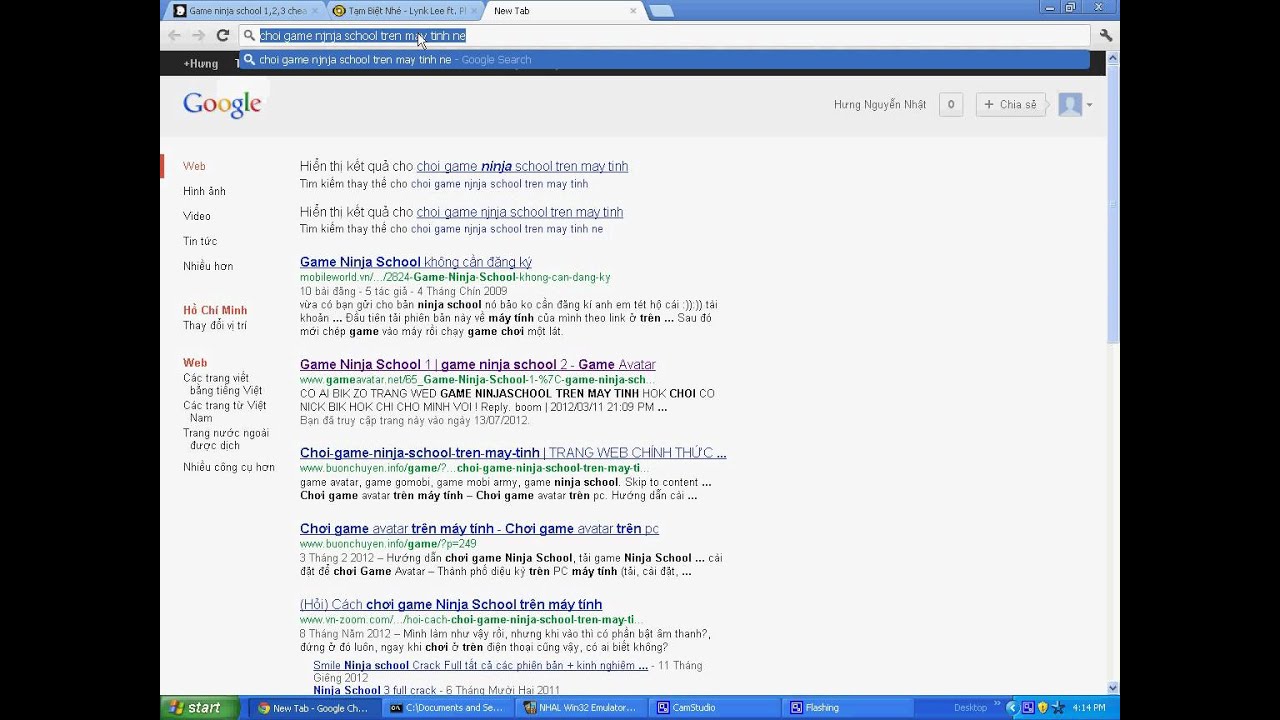The width and height of the screenshot is (1280, 720).
Task: Switch to CamStudio taskbar window
Action: 715,707
